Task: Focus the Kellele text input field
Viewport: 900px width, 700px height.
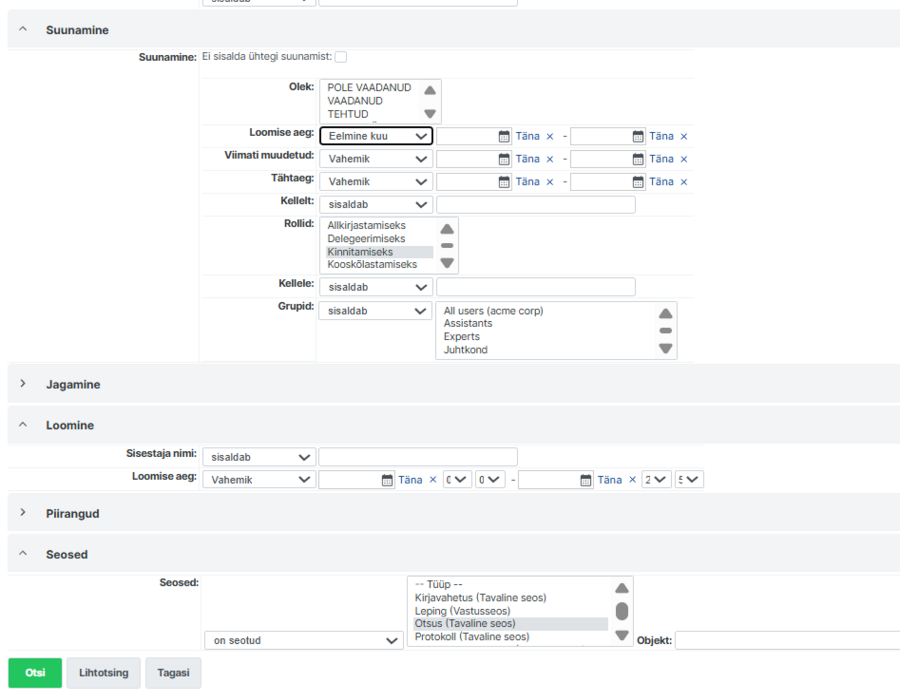Action: [536, 287]
